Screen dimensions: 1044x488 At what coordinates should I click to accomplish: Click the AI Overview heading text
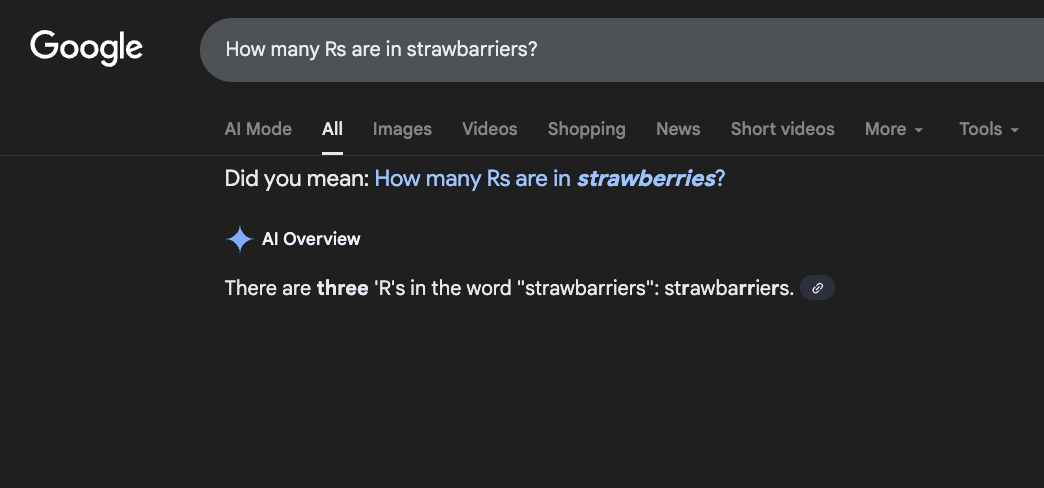point(311,239)
